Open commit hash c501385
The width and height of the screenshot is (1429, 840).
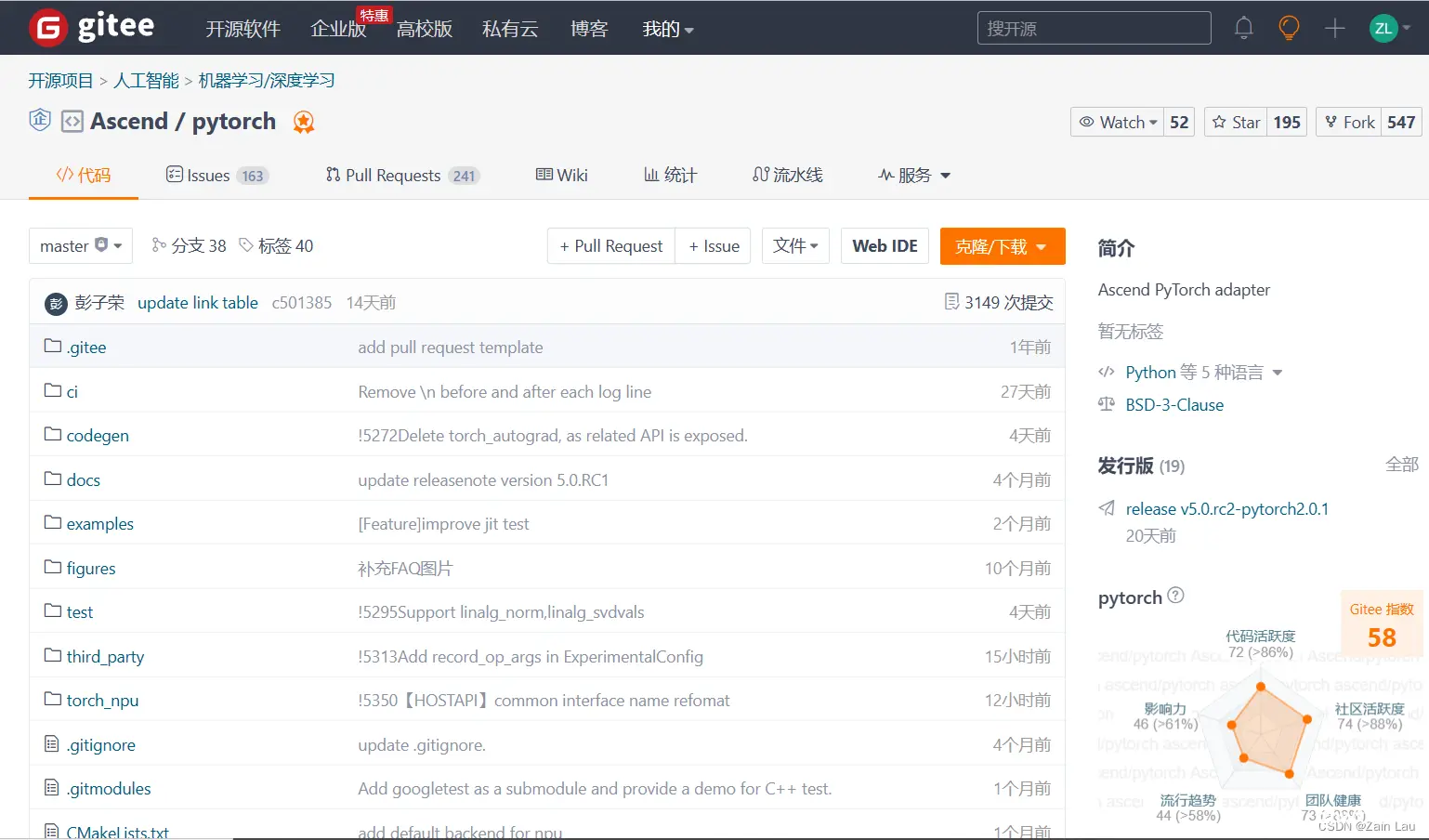click(x=302, y=302)
